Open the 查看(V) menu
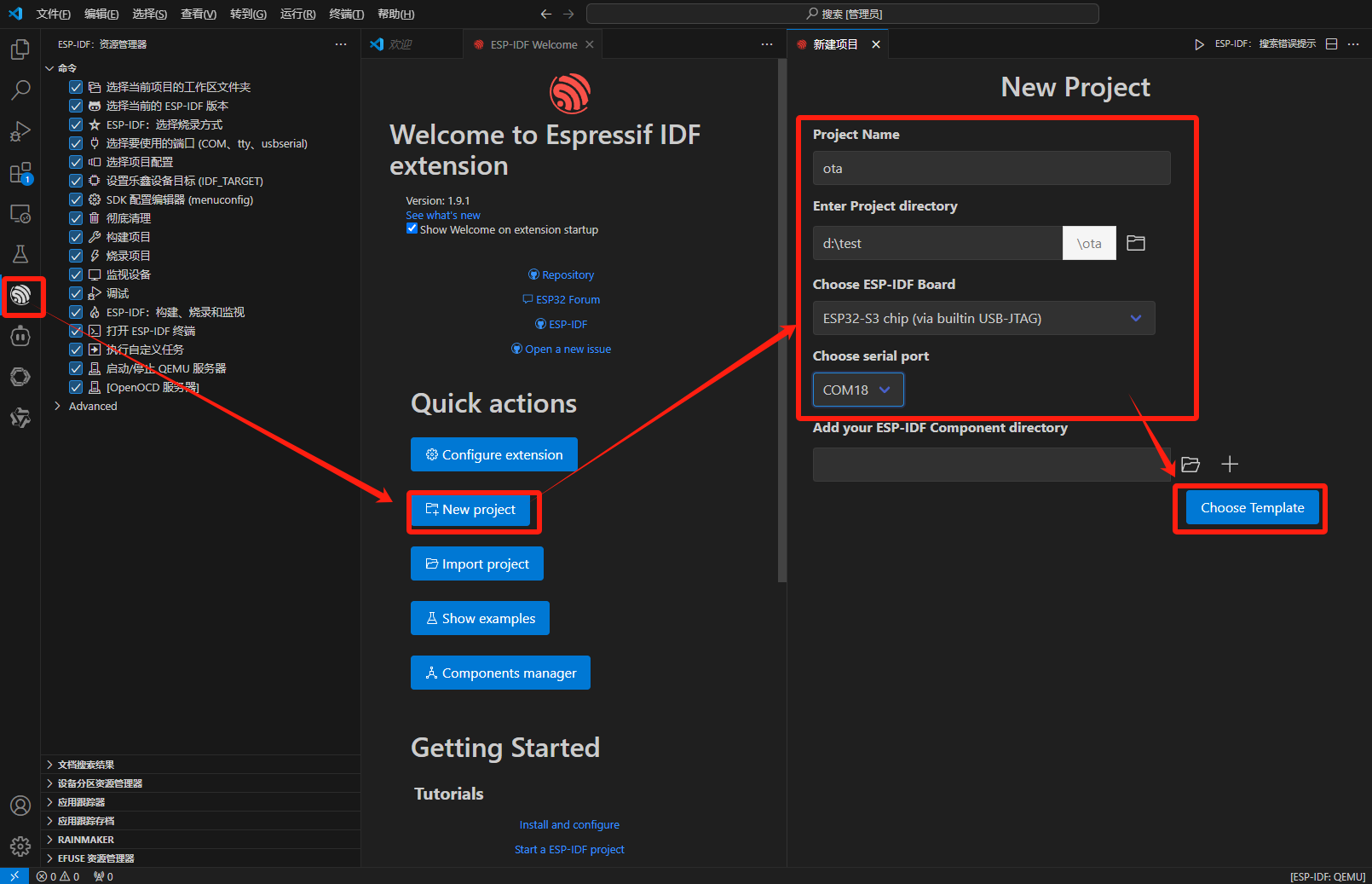The width and height of the screenshot is (1372, 884). 199,14
